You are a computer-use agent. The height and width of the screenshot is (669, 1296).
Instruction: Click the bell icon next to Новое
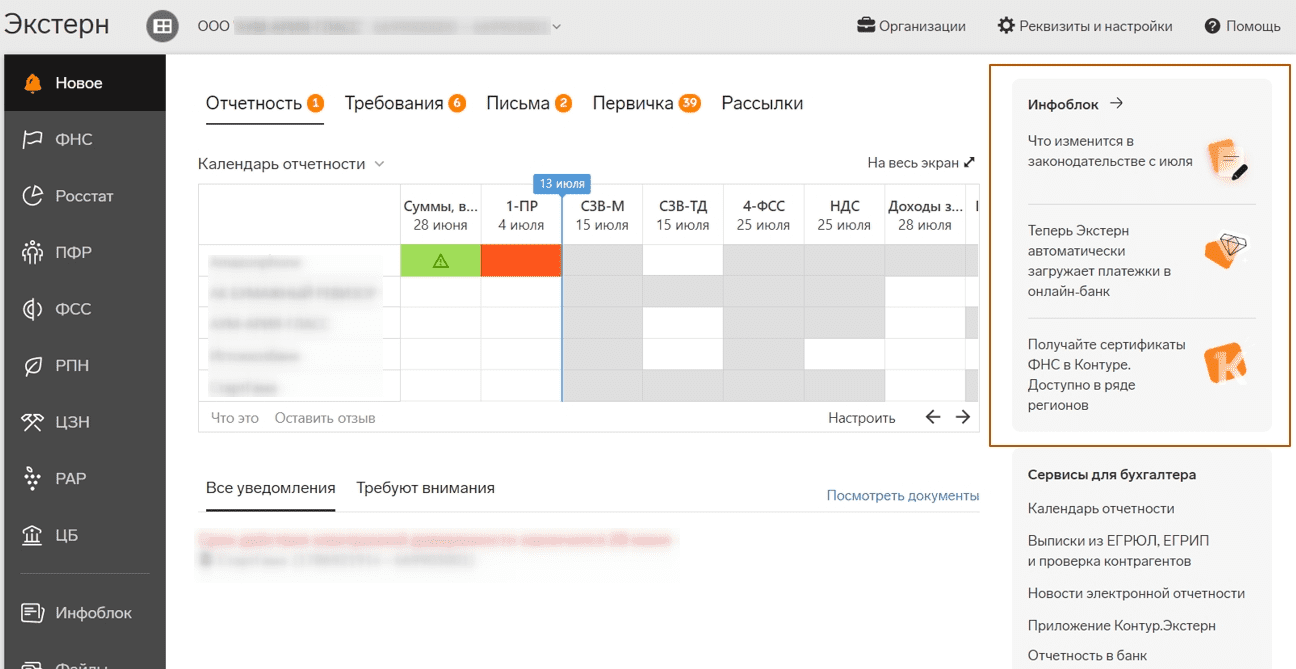pyautogui.click(x=33, y=83)
